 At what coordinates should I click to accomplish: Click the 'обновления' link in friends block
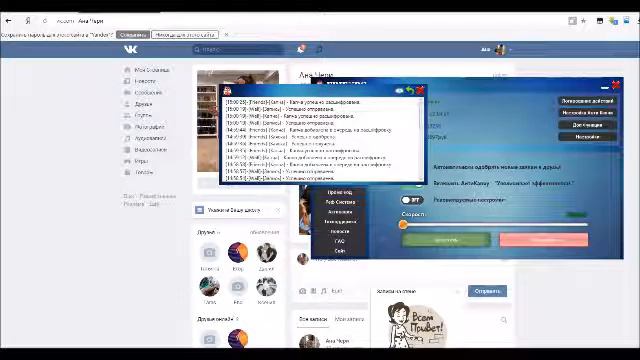(264, 232)
